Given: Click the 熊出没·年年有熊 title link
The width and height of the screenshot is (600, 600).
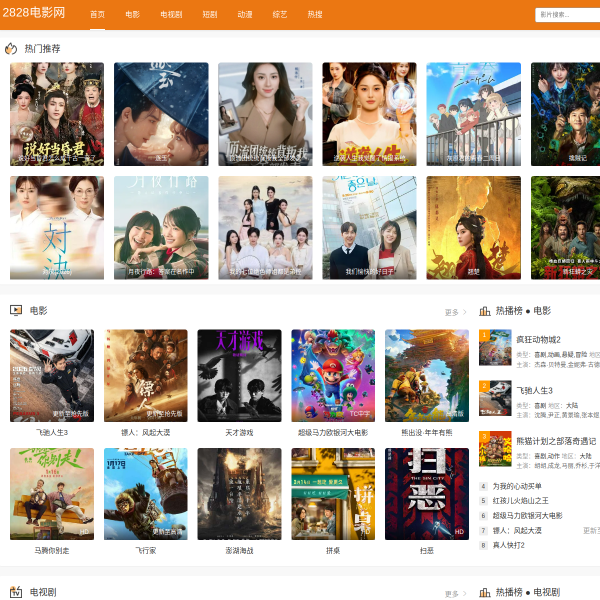Looking at the screenshot, I should [427, 432].
